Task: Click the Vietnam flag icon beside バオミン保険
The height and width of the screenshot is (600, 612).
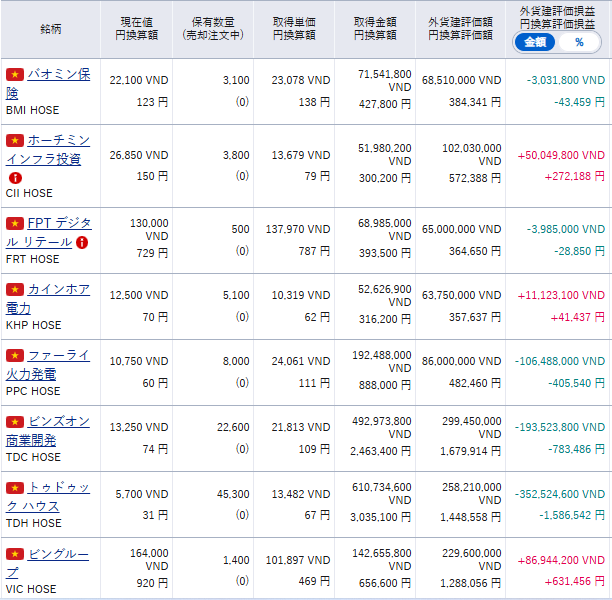Action: (x=14, y=75)
